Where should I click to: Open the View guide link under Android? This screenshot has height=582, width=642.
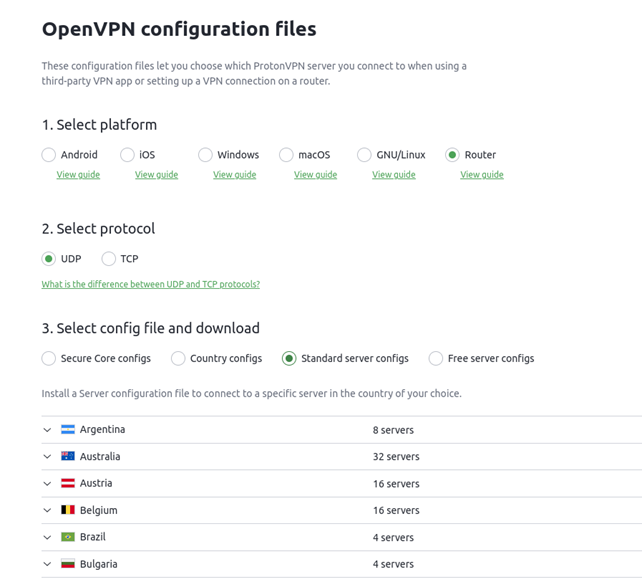point(78,175)
